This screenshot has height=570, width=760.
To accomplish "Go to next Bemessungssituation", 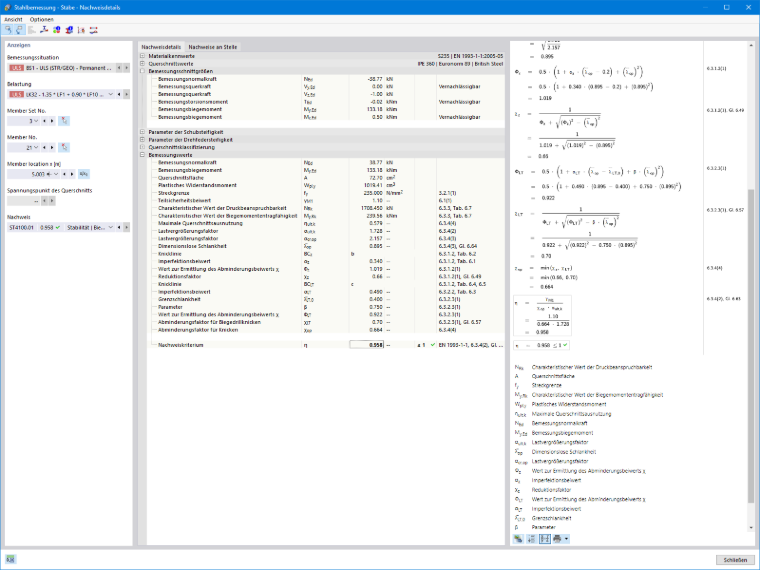I will [127, 68].
